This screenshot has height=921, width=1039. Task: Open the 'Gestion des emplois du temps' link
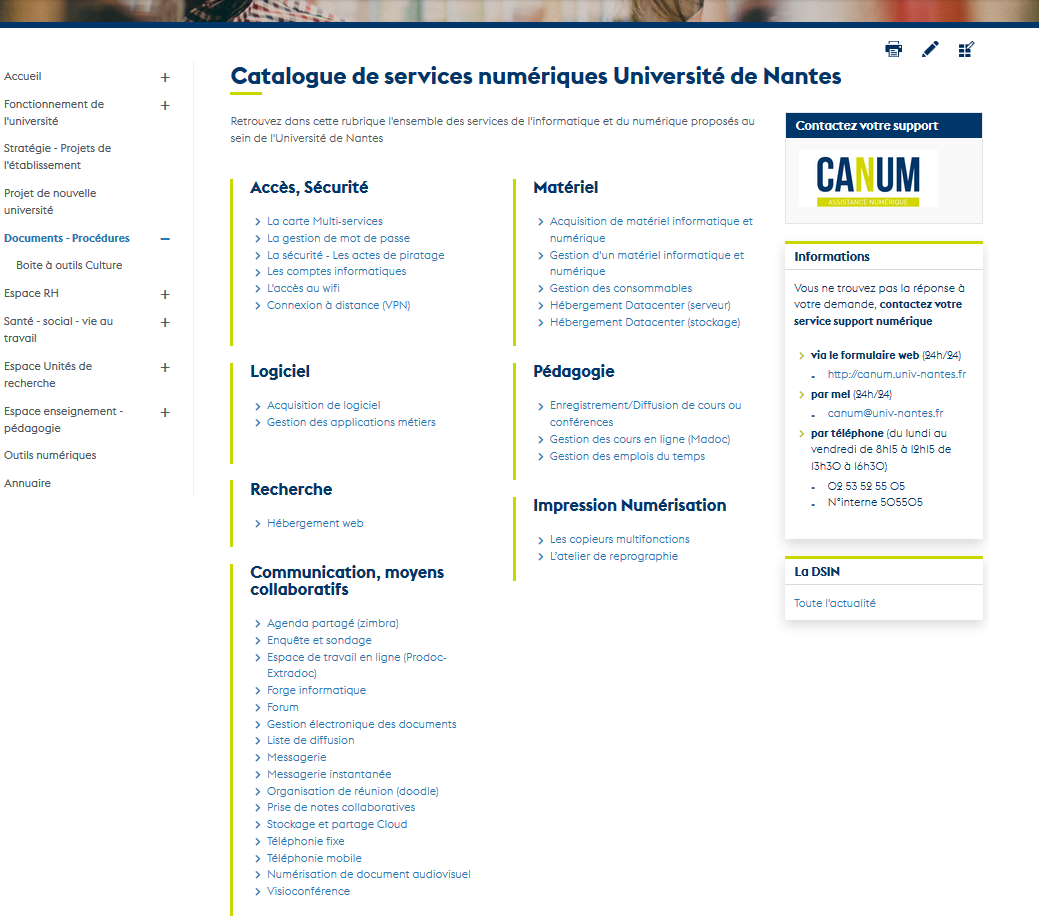click(x=628, y=455)
